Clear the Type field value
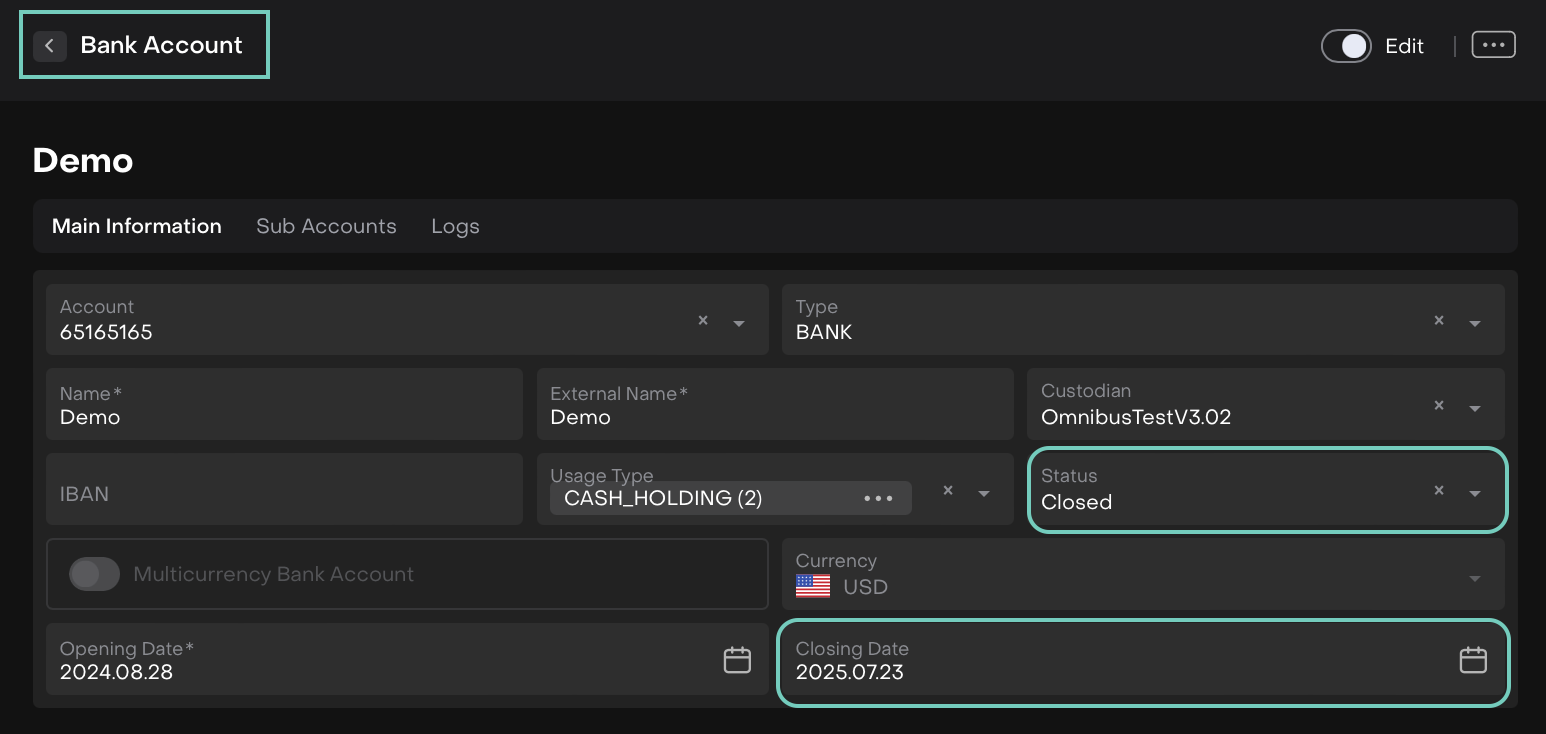This screenshot has width=1546, height=734. coord(1439,321)
